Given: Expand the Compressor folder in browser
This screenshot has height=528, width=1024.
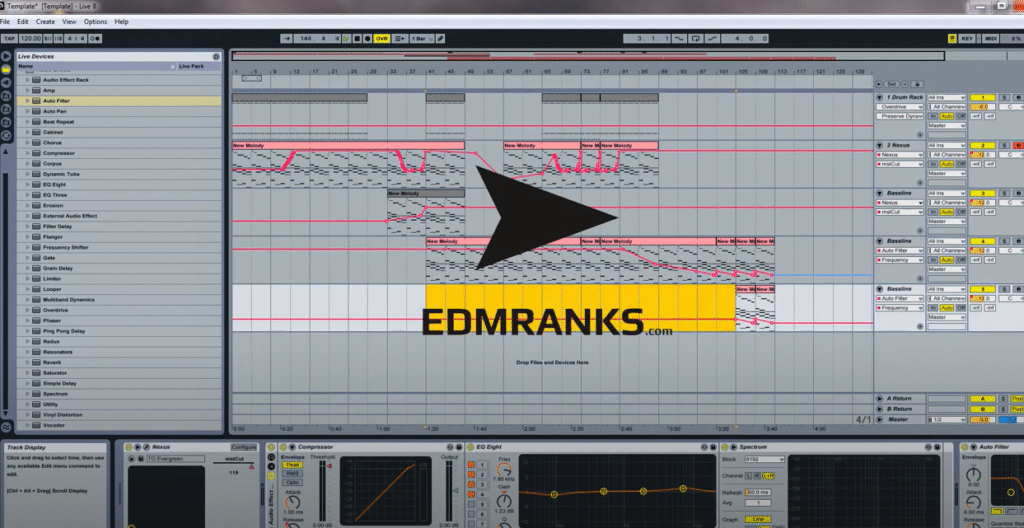Looking at the screenshot, I should coord(28,153).
